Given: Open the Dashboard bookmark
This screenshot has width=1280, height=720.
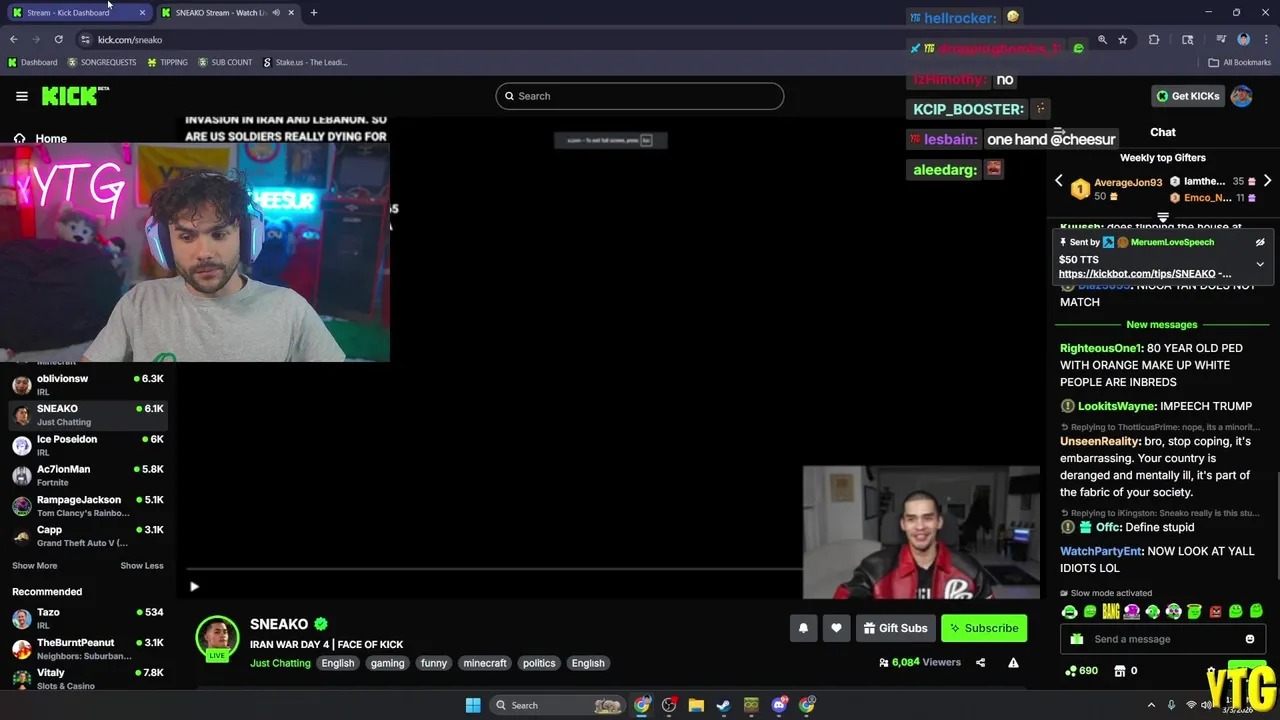Looking at the screenshot, I should pyautogui.click(x=32, y=62).
